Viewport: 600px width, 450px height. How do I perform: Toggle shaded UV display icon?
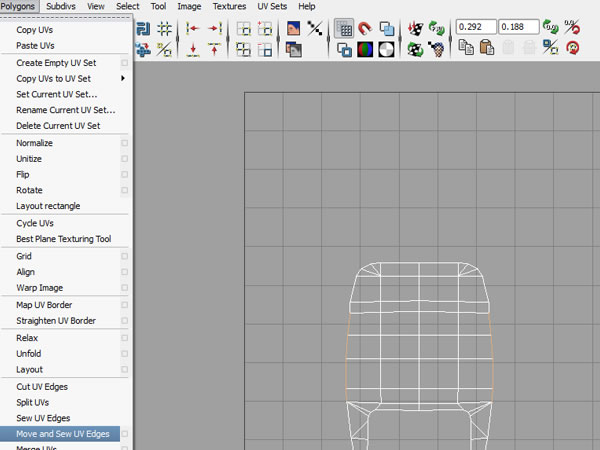pos(386,29)
